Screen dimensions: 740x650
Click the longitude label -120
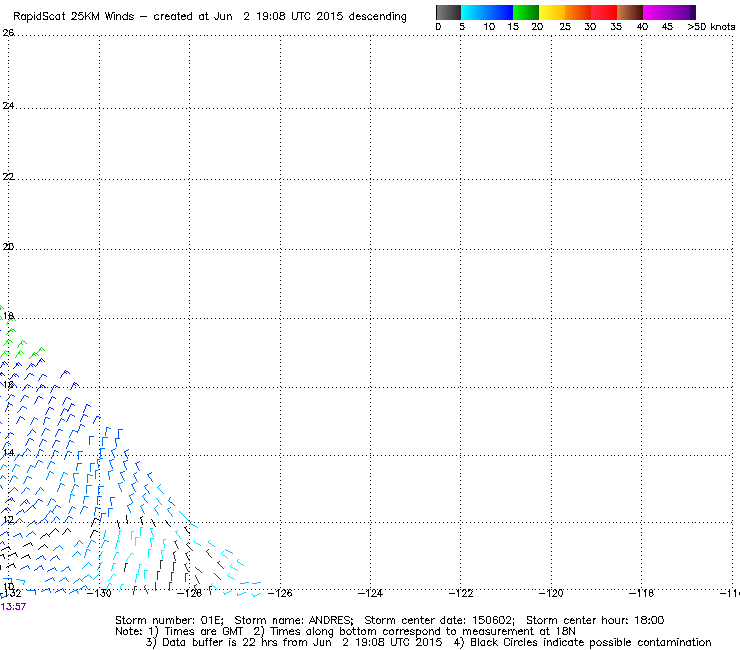[551, 593]
